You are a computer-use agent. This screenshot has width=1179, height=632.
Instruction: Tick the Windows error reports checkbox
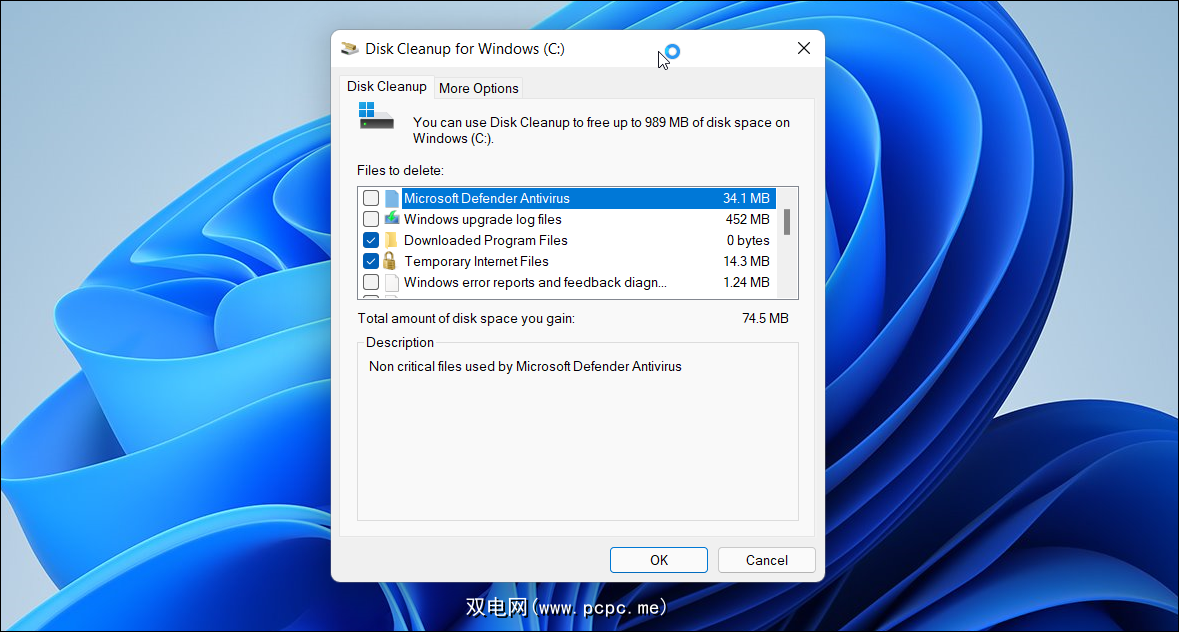tap(371, 283)
